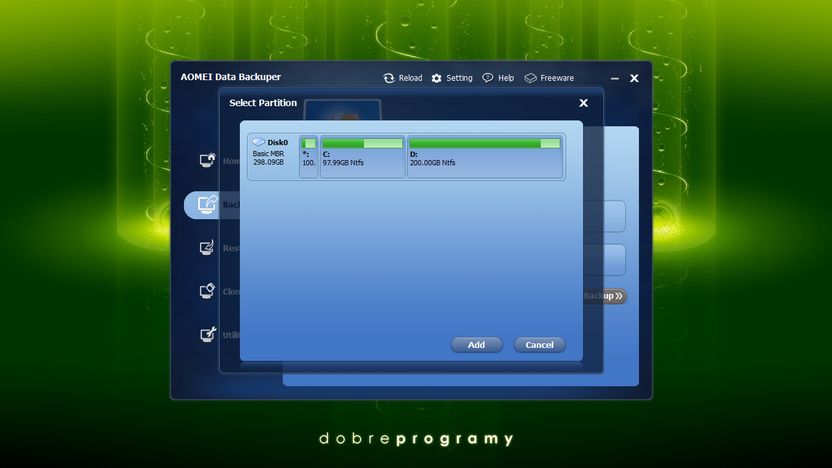The width and height of the screenshot is (832, 468).
Task: Open Setting via the gear icon
Action: coord(436,78)
